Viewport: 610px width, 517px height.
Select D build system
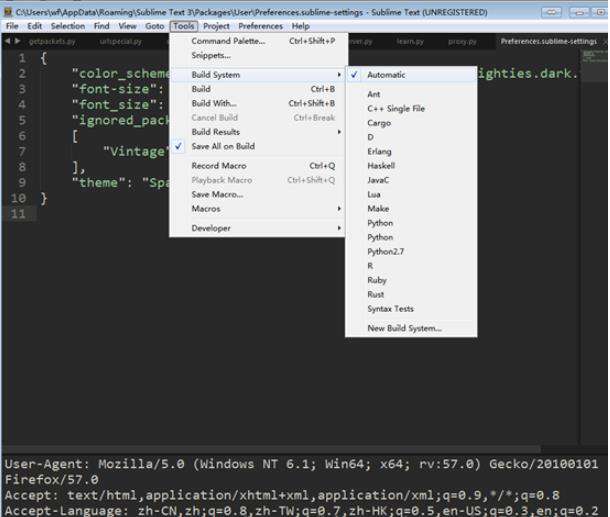pos(411,137)
